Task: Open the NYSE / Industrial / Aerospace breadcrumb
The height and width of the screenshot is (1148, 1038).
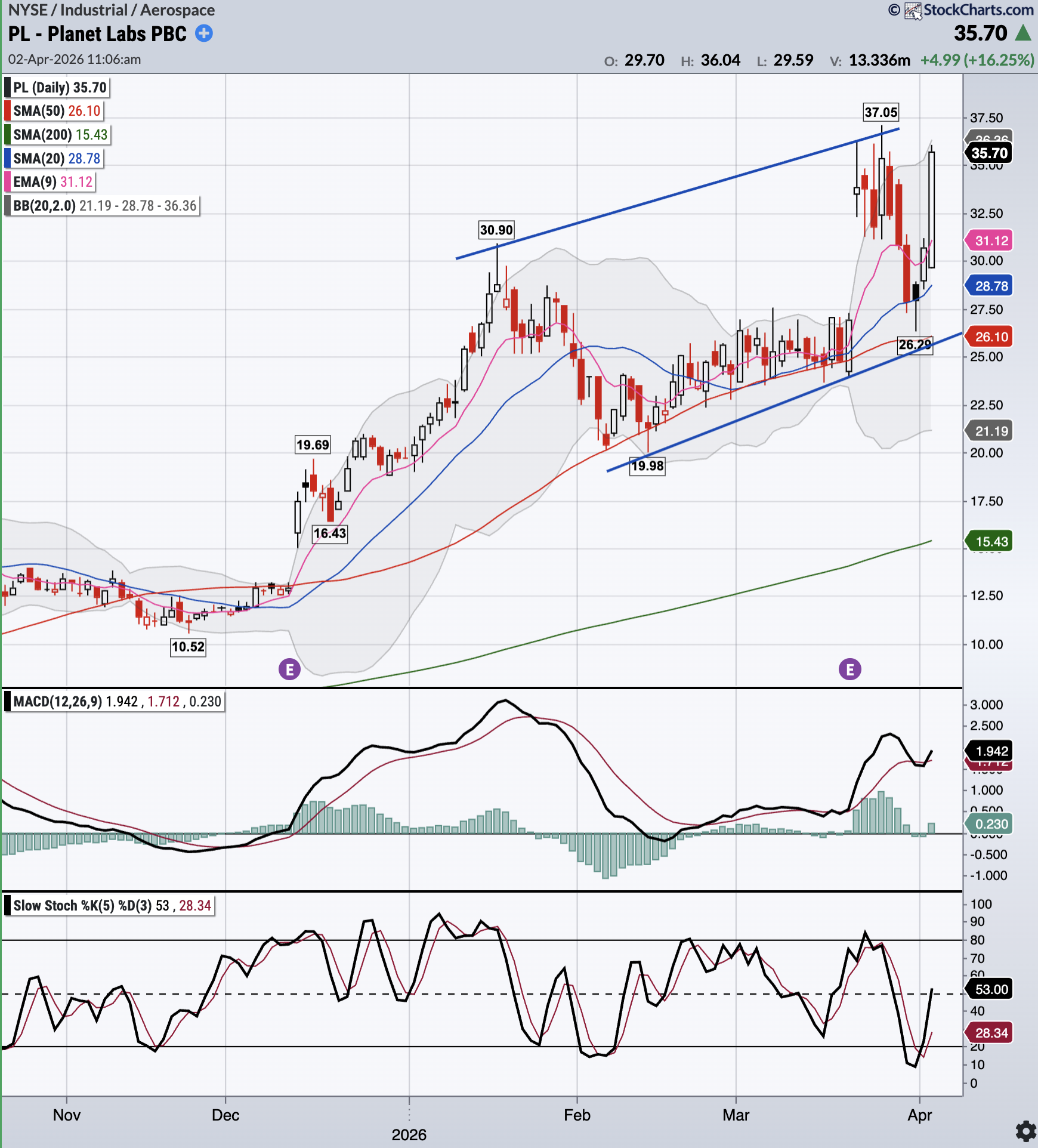Action: click(x=112, y=10)
